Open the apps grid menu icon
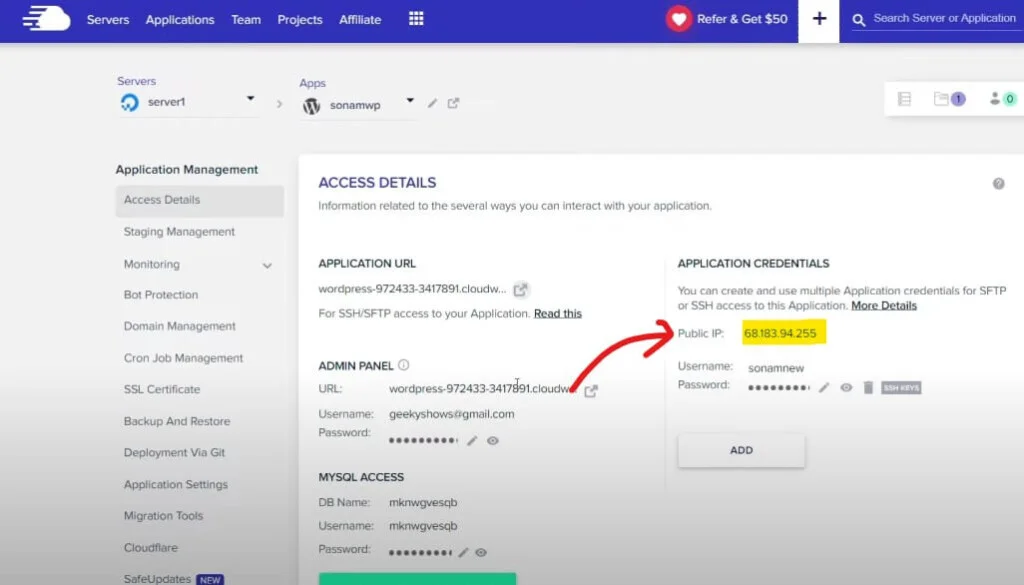The height and width of the screenshot is (585, 1024). [x=416, y=19]
